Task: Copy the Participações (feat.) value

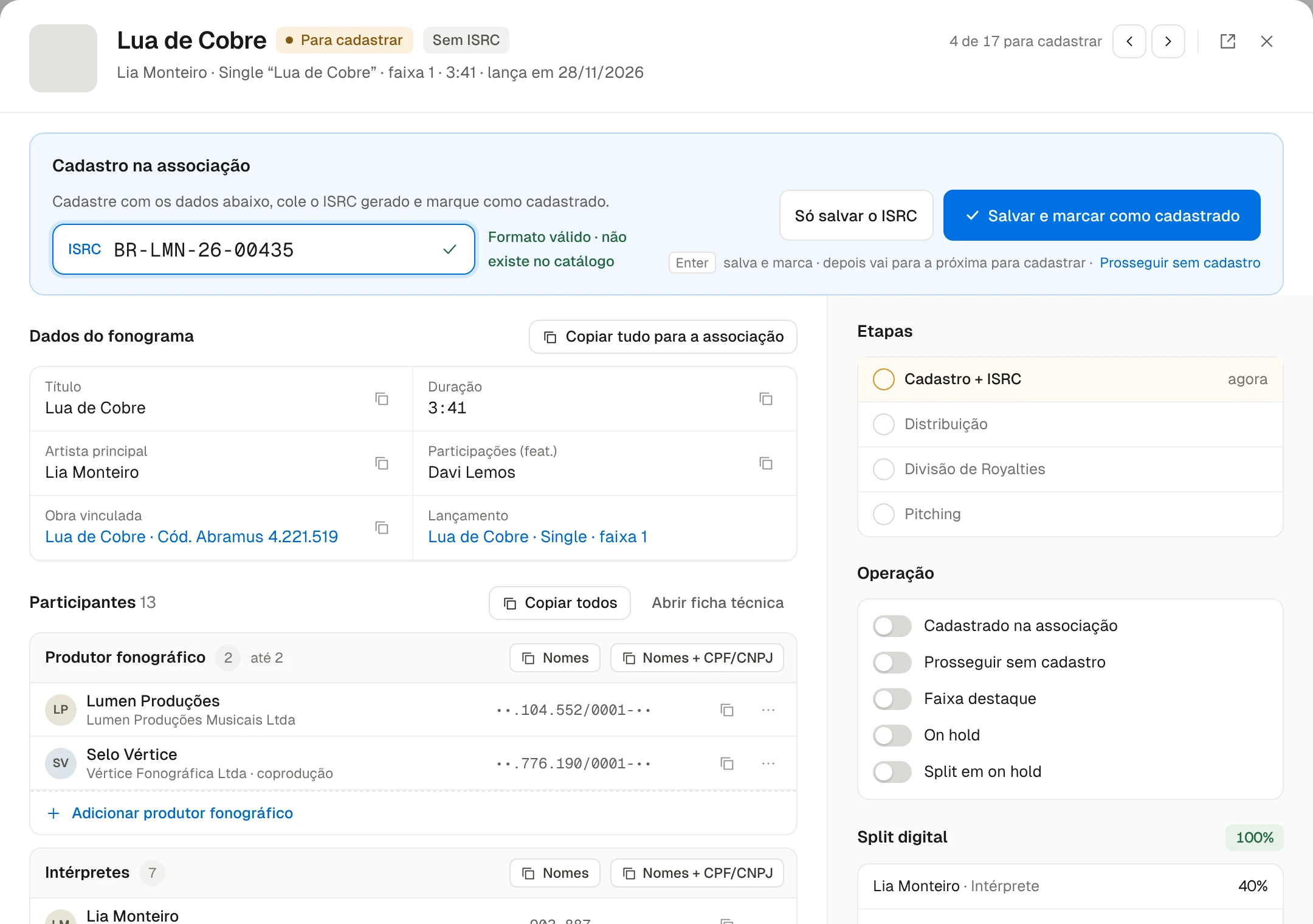Action: pyautogui.click(x=765, y=463)
